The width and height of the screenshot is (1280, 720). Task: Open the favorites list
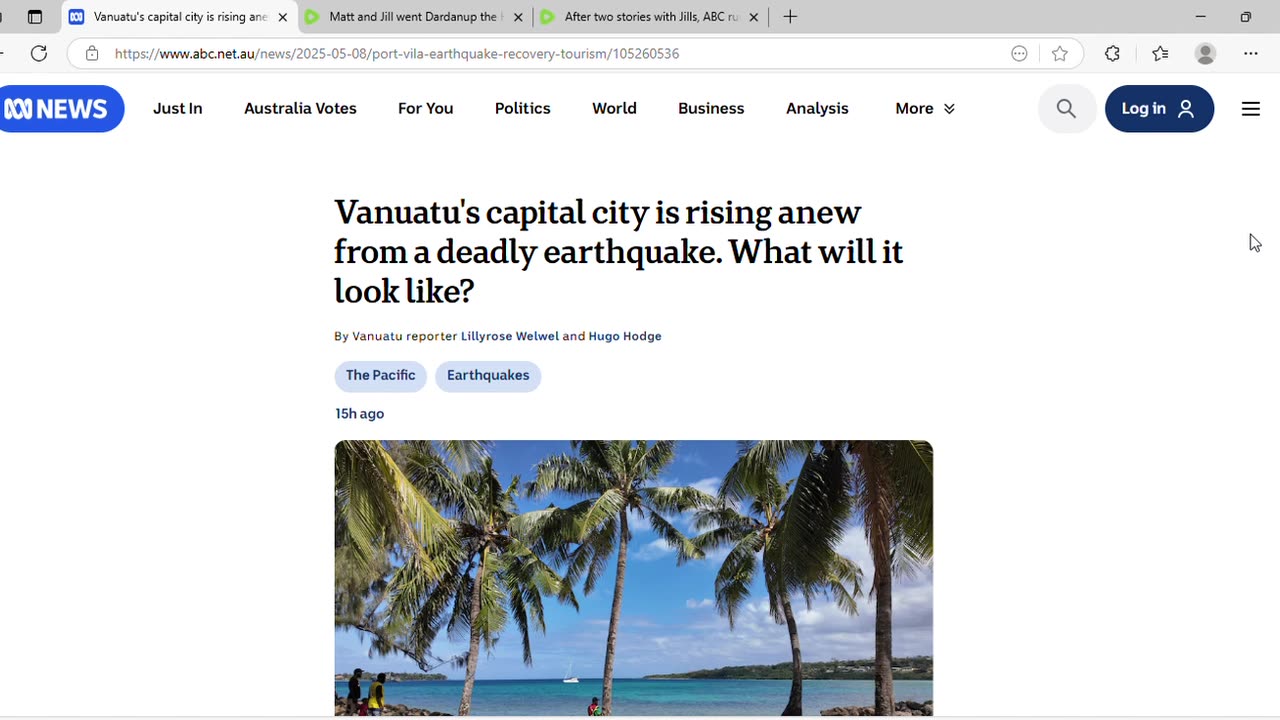1160,54
